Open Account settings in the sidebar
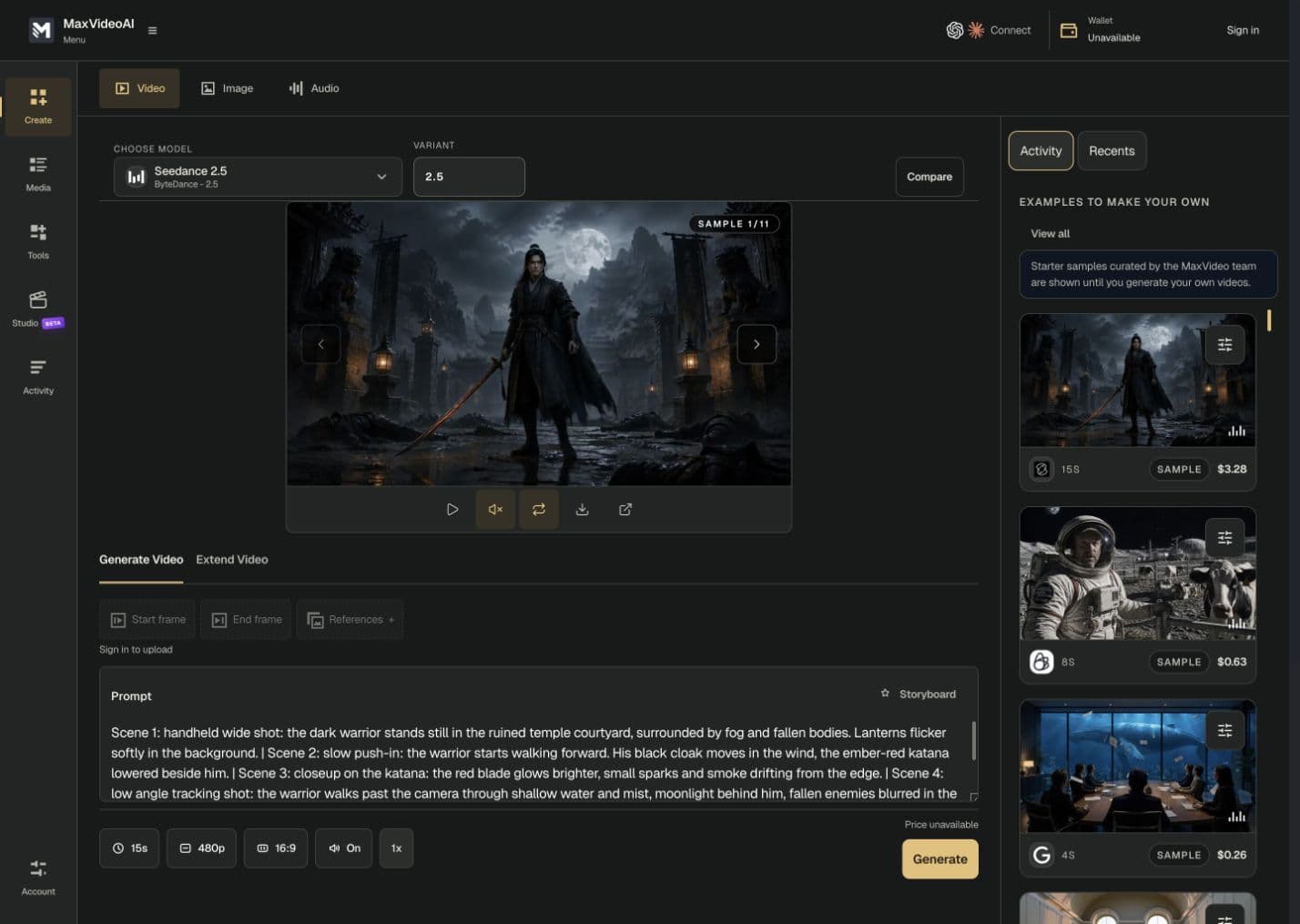This screenshot has height=924, width=1300. [38, 878]
